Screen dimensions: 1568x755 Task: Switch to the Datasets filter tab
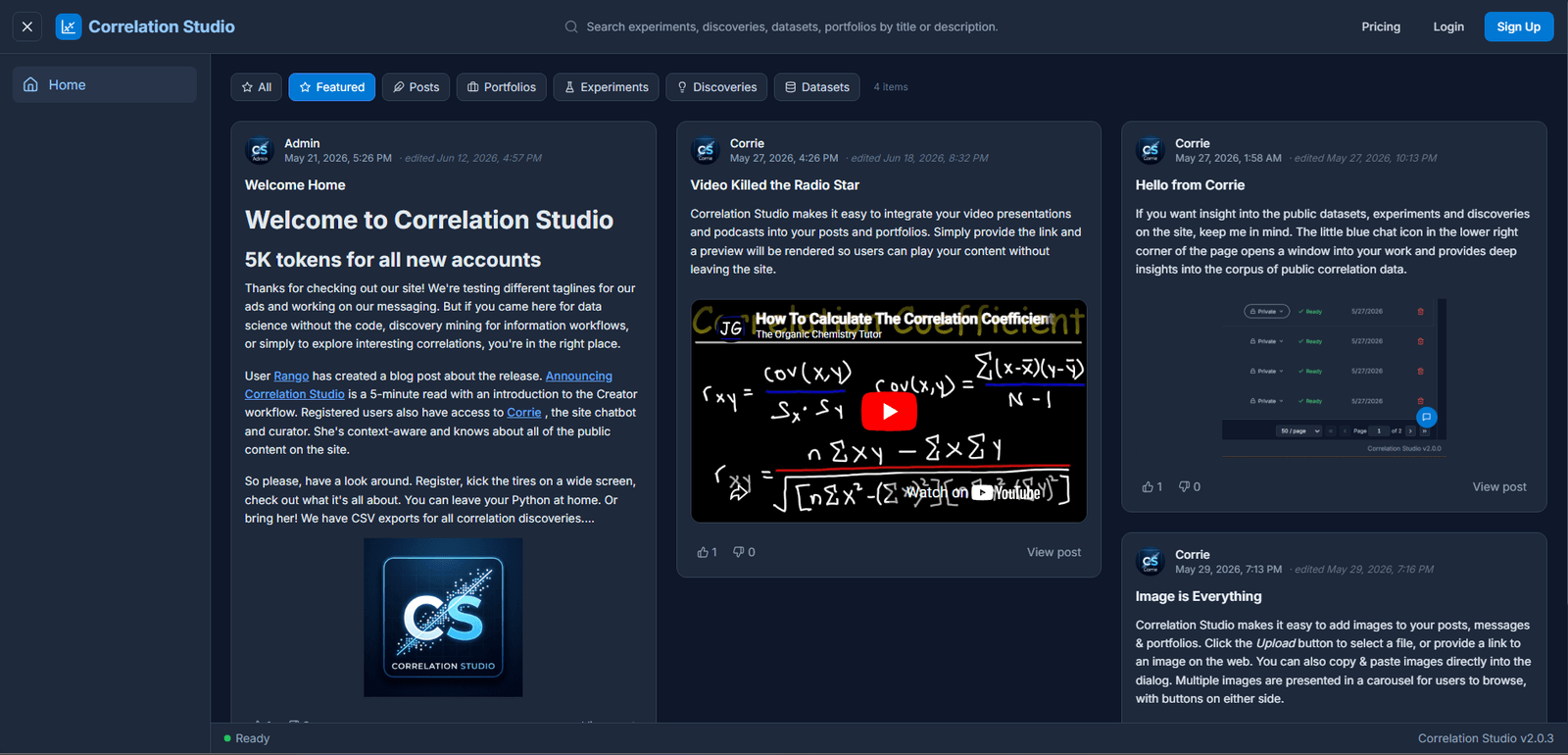(817, 87)
